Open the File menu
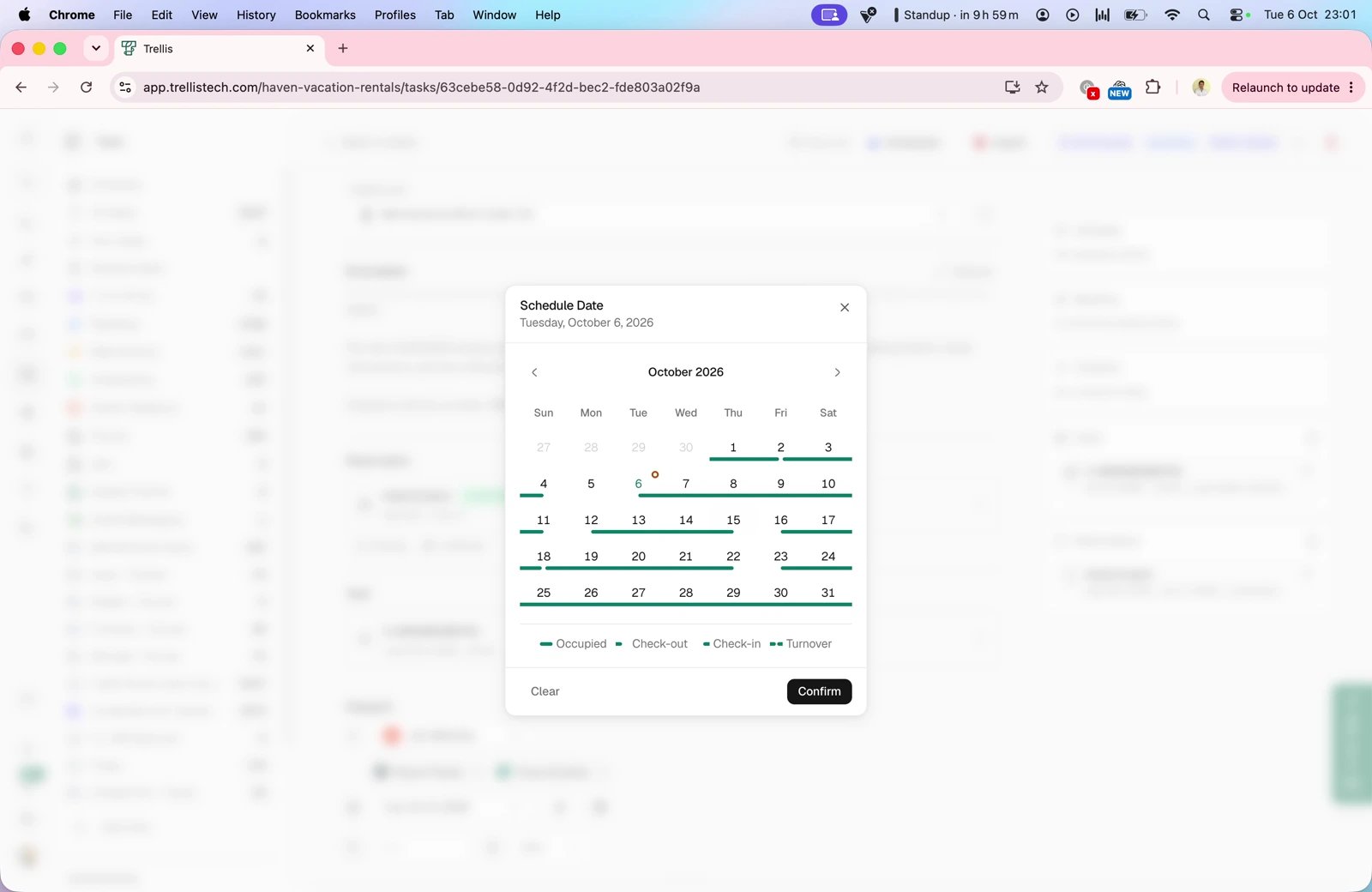The width and height of the screenshot is (1372, 892). click(123, 15)
